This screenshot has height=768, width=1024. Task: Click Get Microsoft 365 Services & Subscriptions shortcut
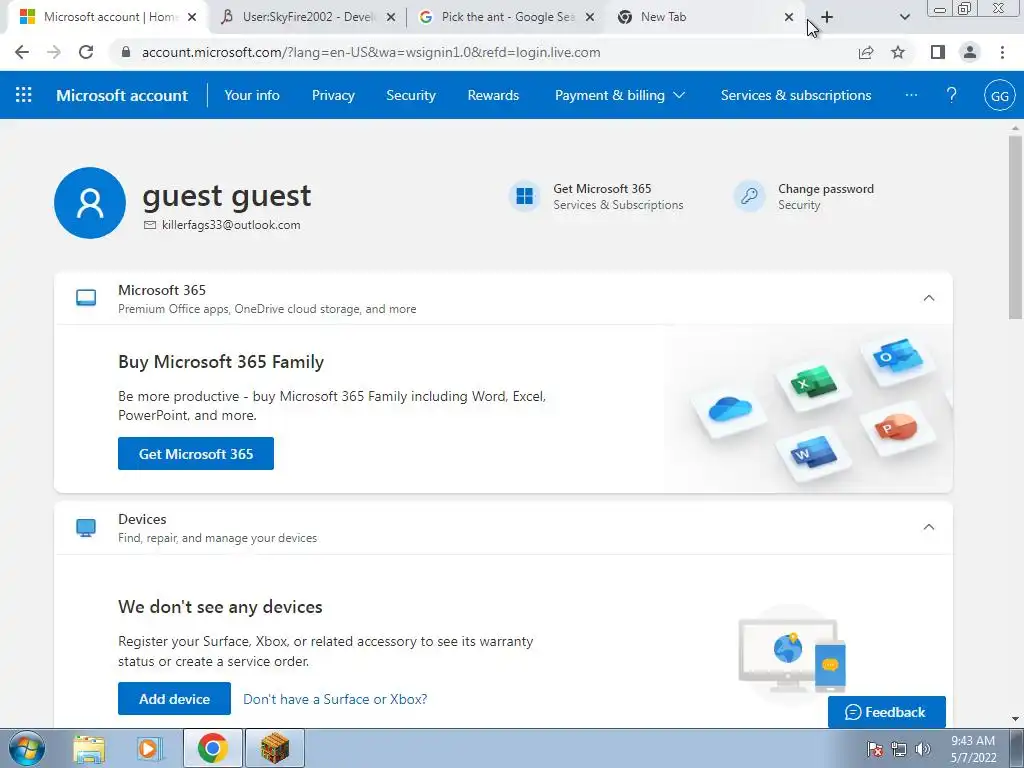tap(596, 196)
